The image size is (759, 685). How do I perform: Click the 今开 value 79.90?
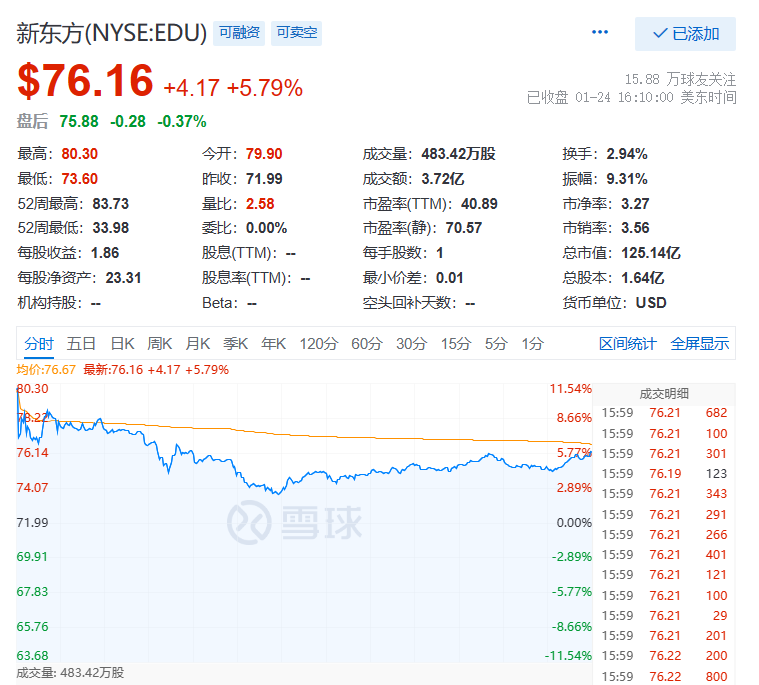click(264, 154)
